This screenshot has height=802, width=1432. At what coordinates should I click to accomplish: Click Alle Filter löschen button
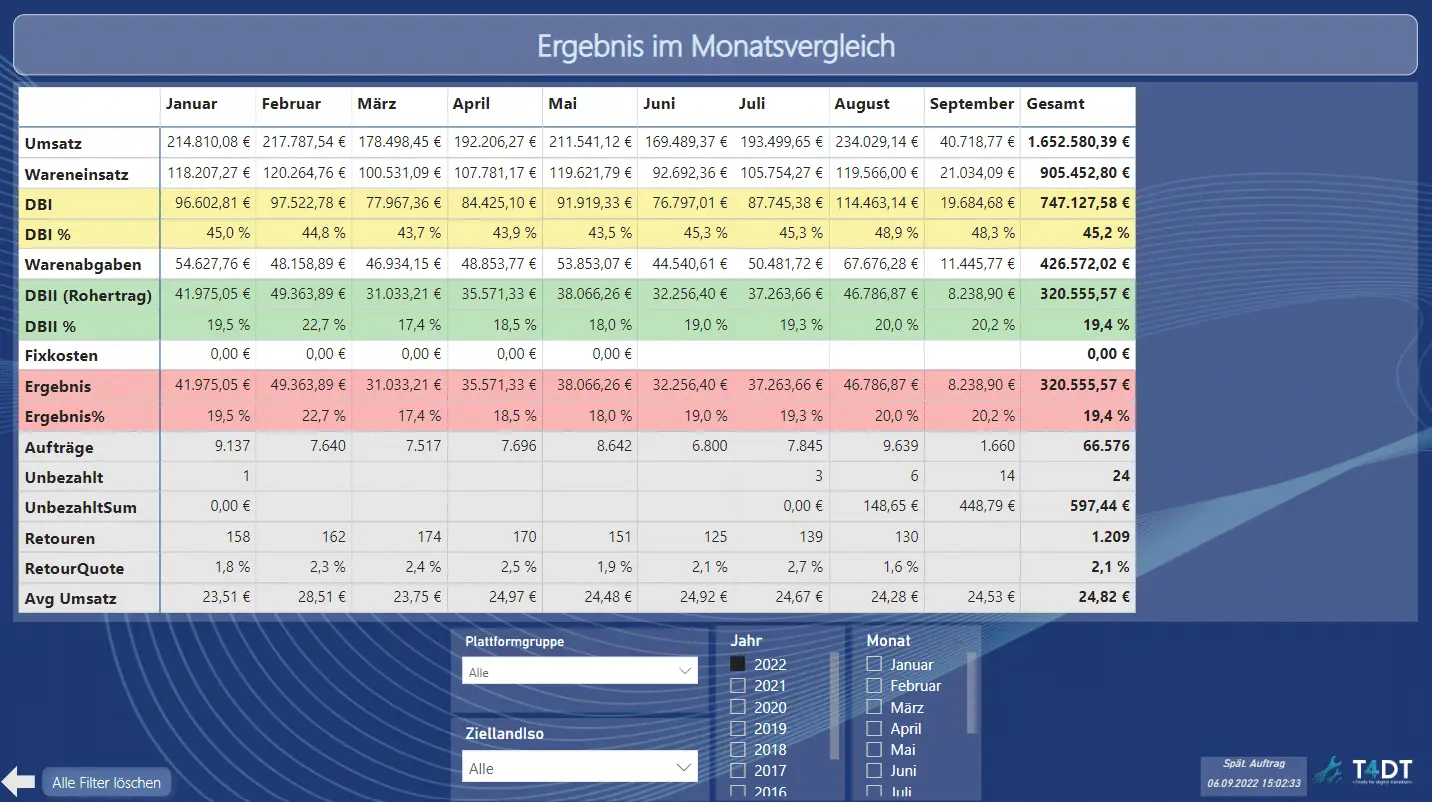click(106, 782)
